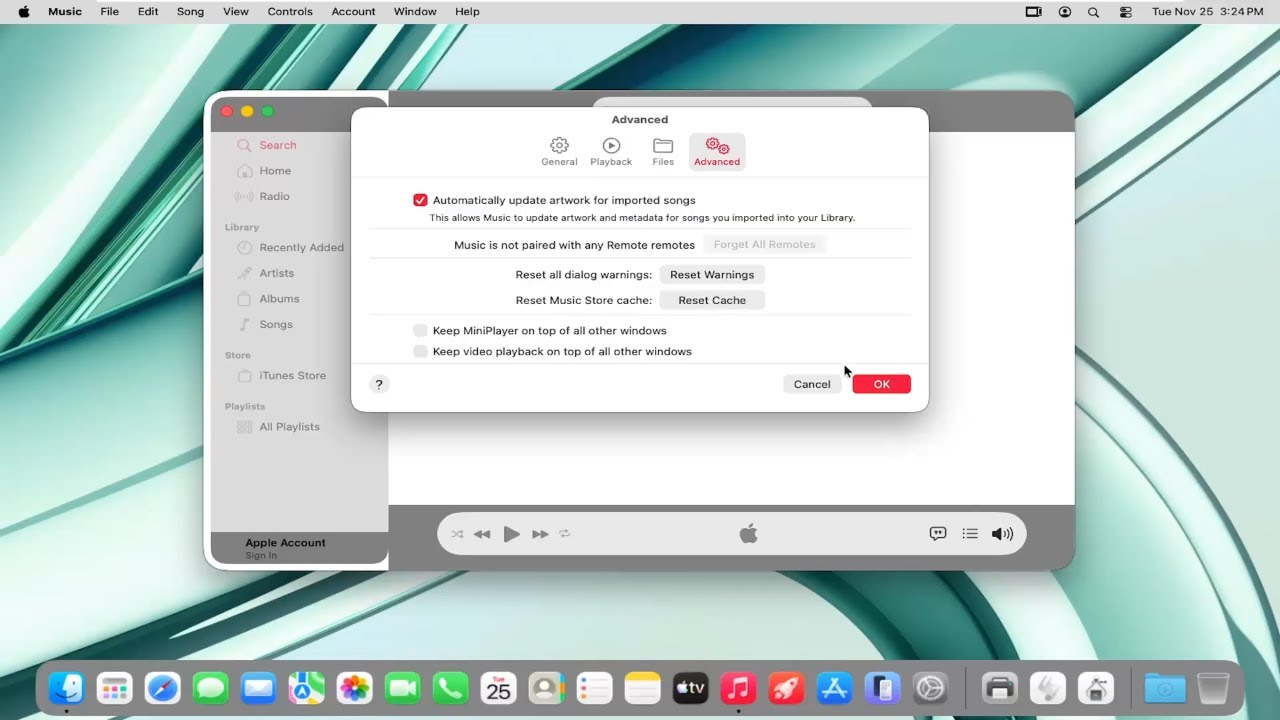Open System Settings from the Dock
Image resolution: width=1280 pixels, height=720 pixels.
930,688
